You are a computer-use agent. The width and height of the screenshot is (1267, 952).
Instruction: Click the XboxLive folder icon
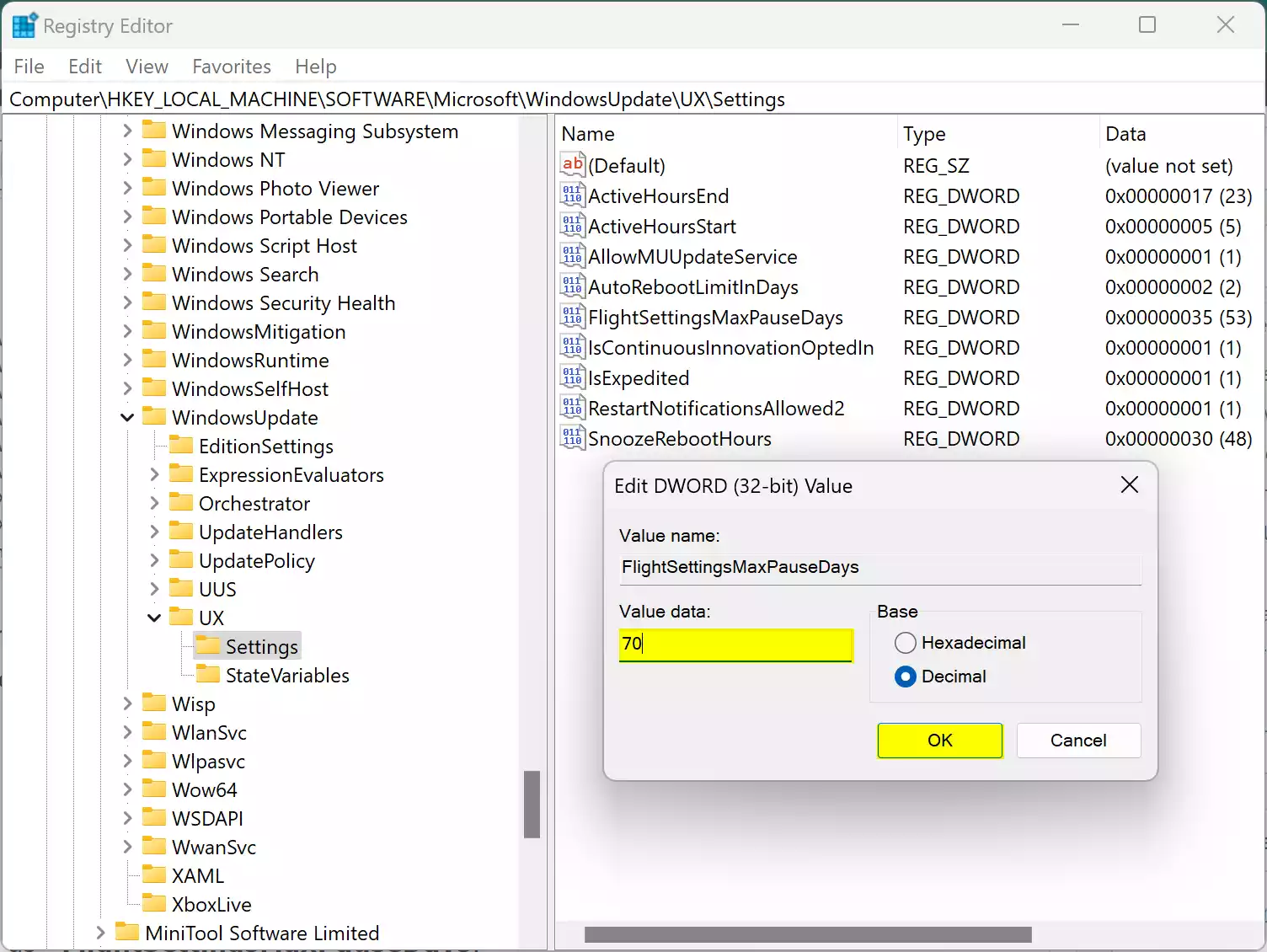click(x=154, y=903)
